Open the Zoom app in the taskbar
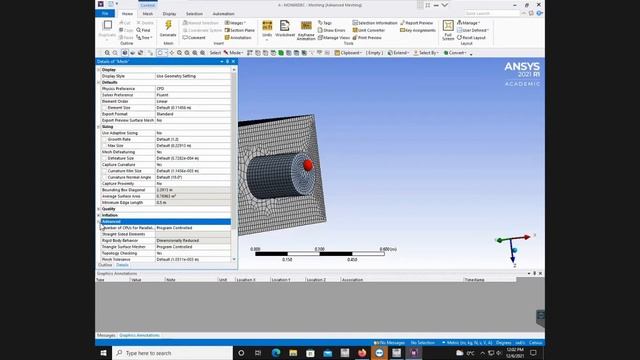Image resolution: width=640 pixels, height=360 pixels. click(x=379, y=353)
